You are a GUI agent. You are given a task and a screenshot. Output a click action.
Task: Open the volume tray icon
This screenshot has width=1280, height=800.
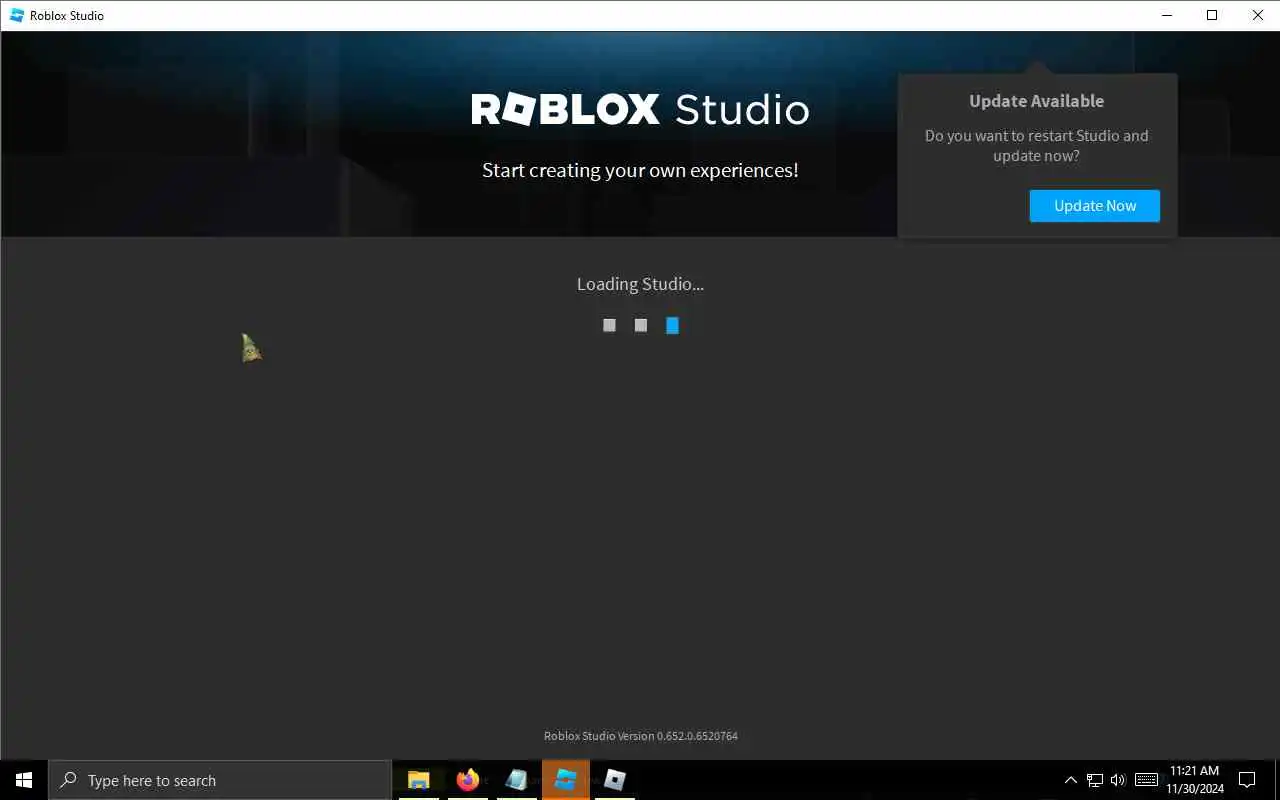pos(1118,780)
